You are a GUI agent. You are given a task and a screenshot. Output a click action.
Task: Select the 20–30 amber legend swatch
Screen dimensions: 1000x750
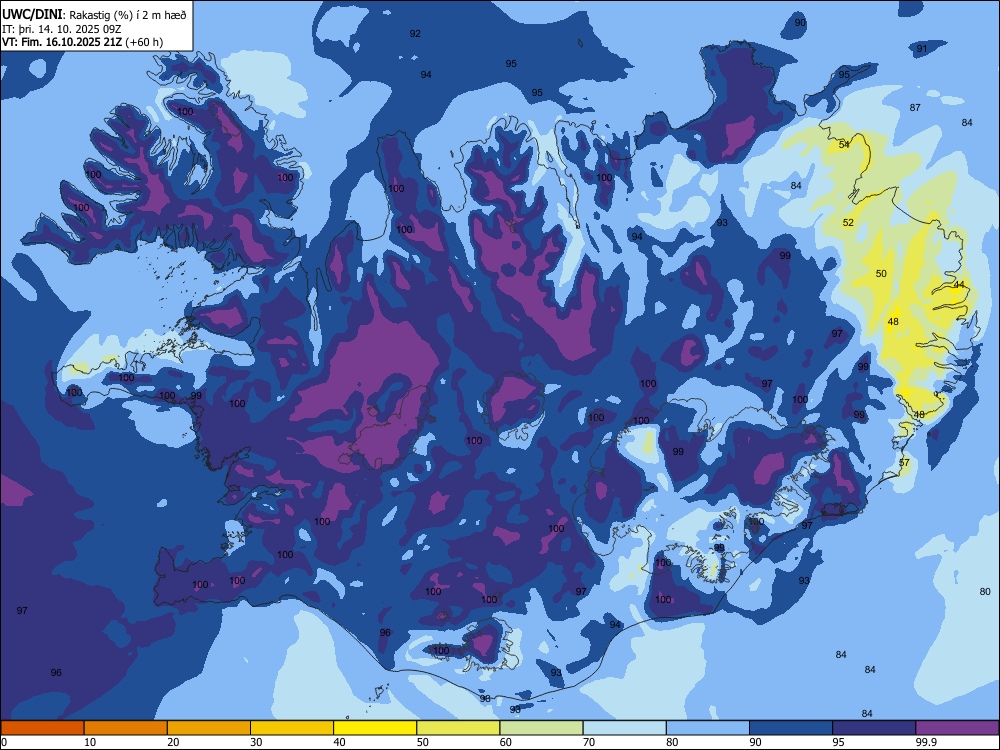(209, 728)
